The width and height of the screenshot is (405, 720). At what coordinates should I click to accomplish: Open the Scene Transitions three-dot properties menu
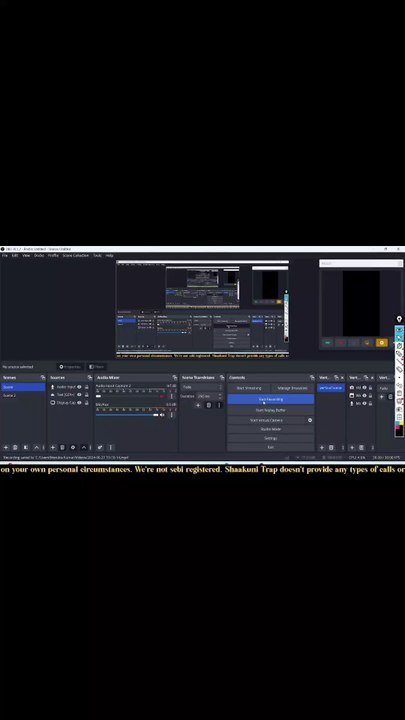point(219,405)
